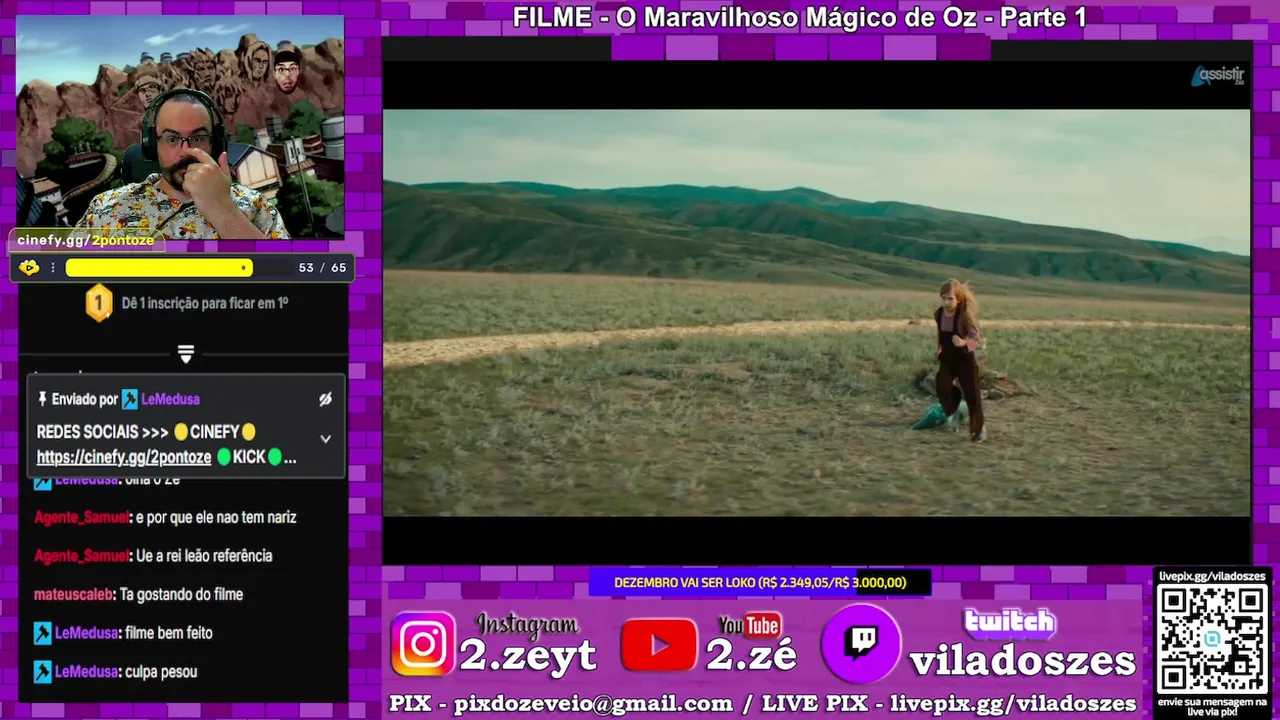
Task: Click the 'CINEFY' word in pinned message
Action: pyautogui.click(x=214, y=432)
